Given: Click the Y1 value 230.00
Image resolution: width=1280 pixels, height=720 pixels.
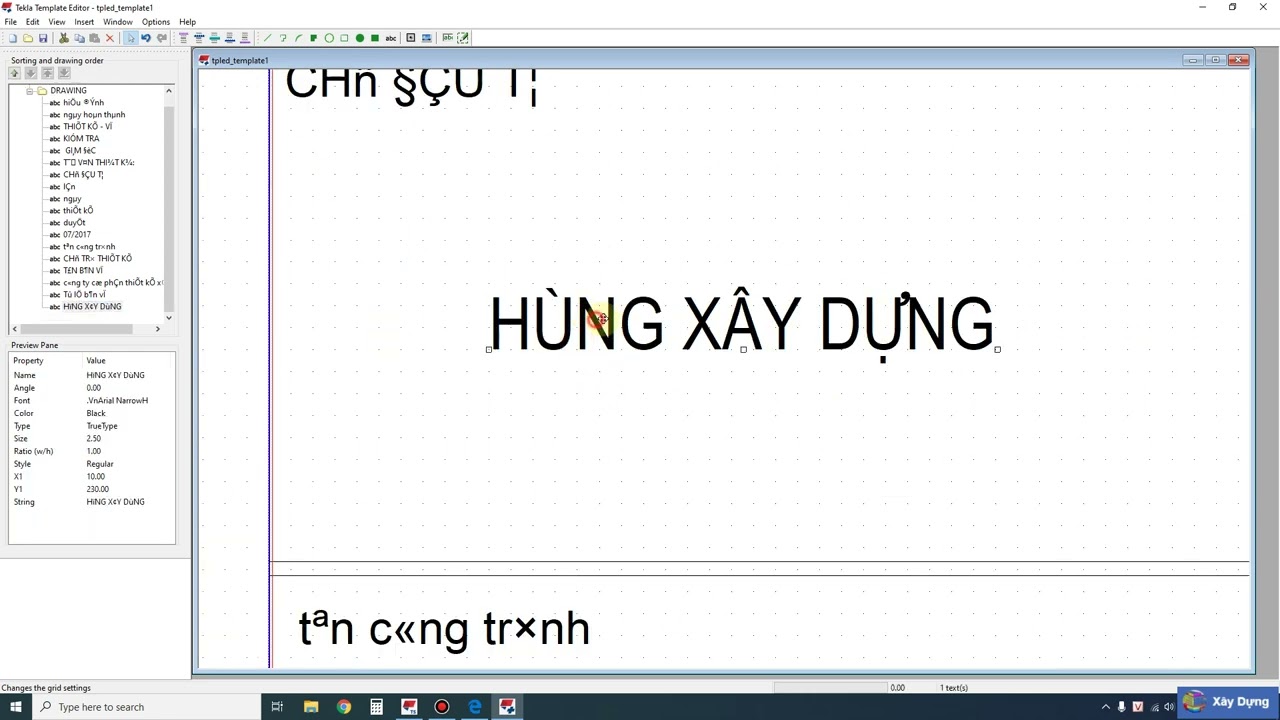Looking at the screenshot, I should point(97,490).
